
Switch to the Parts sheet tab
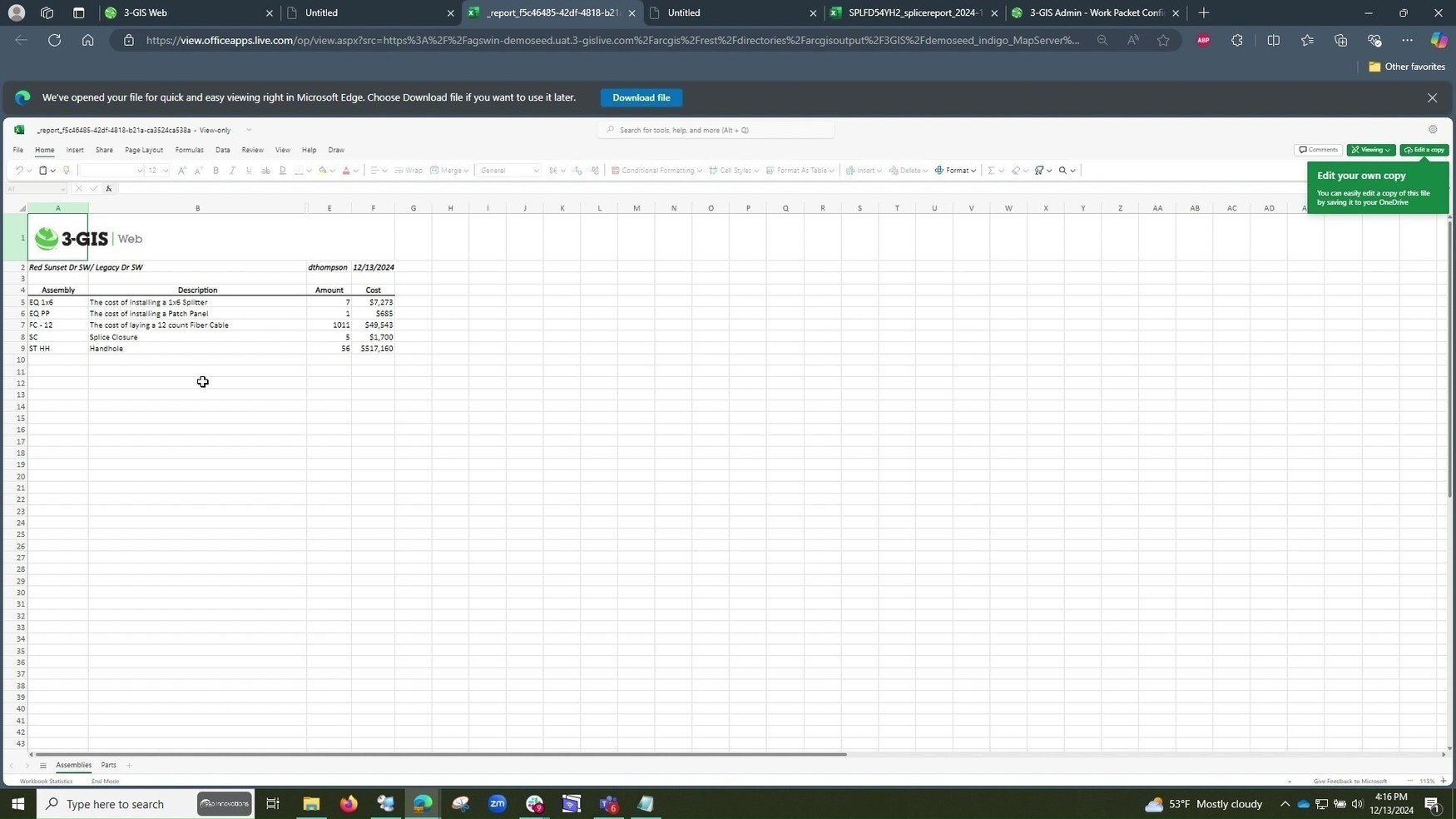tap(108, 765)
